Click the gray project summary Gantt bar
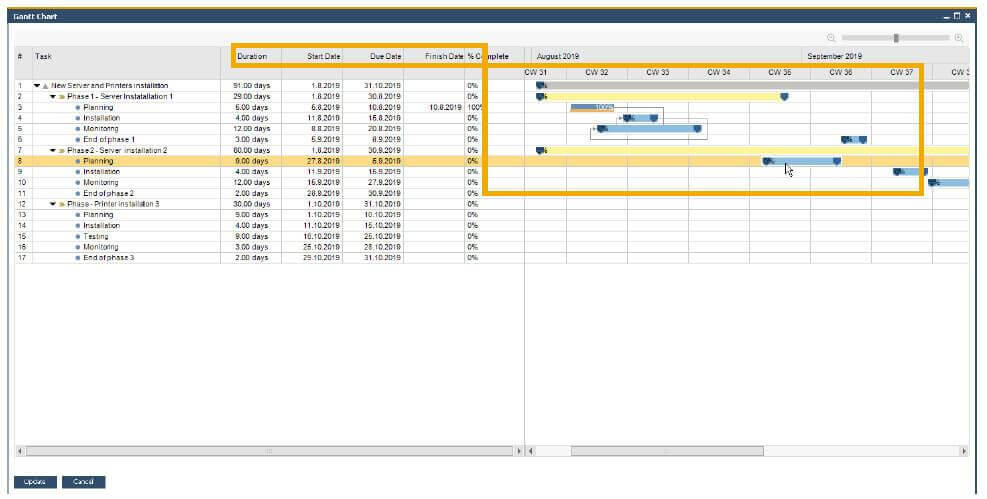The image size is (987, 499). (x=753, y=86)
